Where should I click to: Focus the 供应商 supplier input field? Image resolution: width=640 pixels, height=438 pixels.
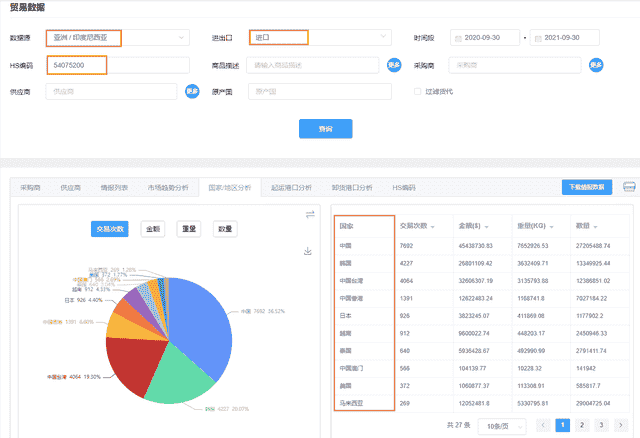tap(111, 91)
